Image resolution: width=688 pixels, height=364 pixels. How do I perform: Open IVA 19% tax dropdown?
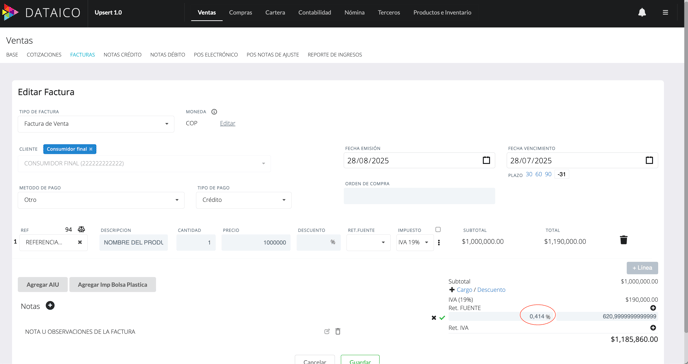point(415,243)
